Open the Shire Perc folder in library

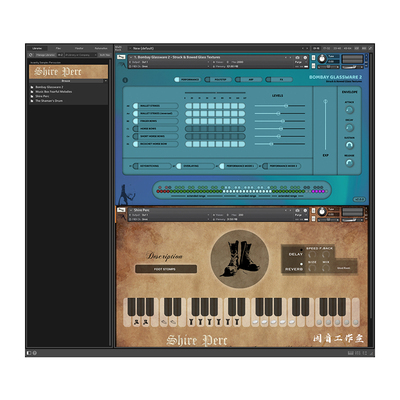(42, 96)
